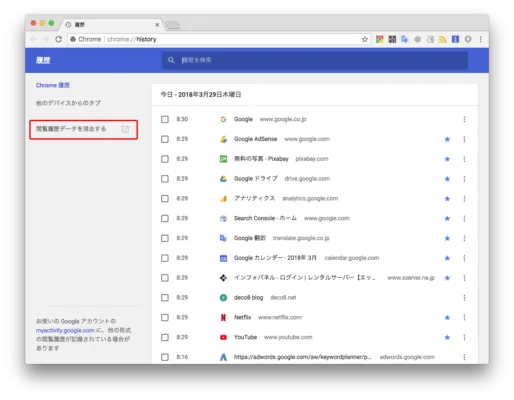
Task: Open the adwords keywordplanner history entry
Action: pos(302,357)
